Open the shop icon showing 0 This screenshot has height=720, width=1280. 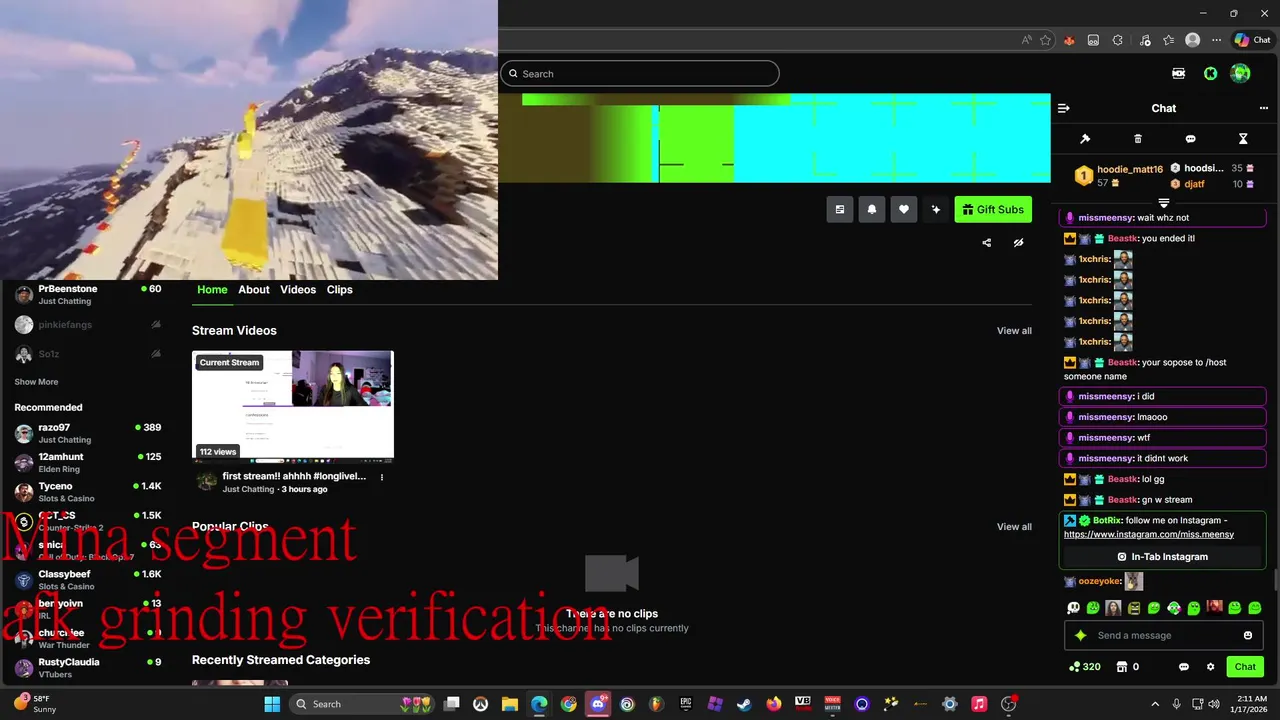(1128, 667)
